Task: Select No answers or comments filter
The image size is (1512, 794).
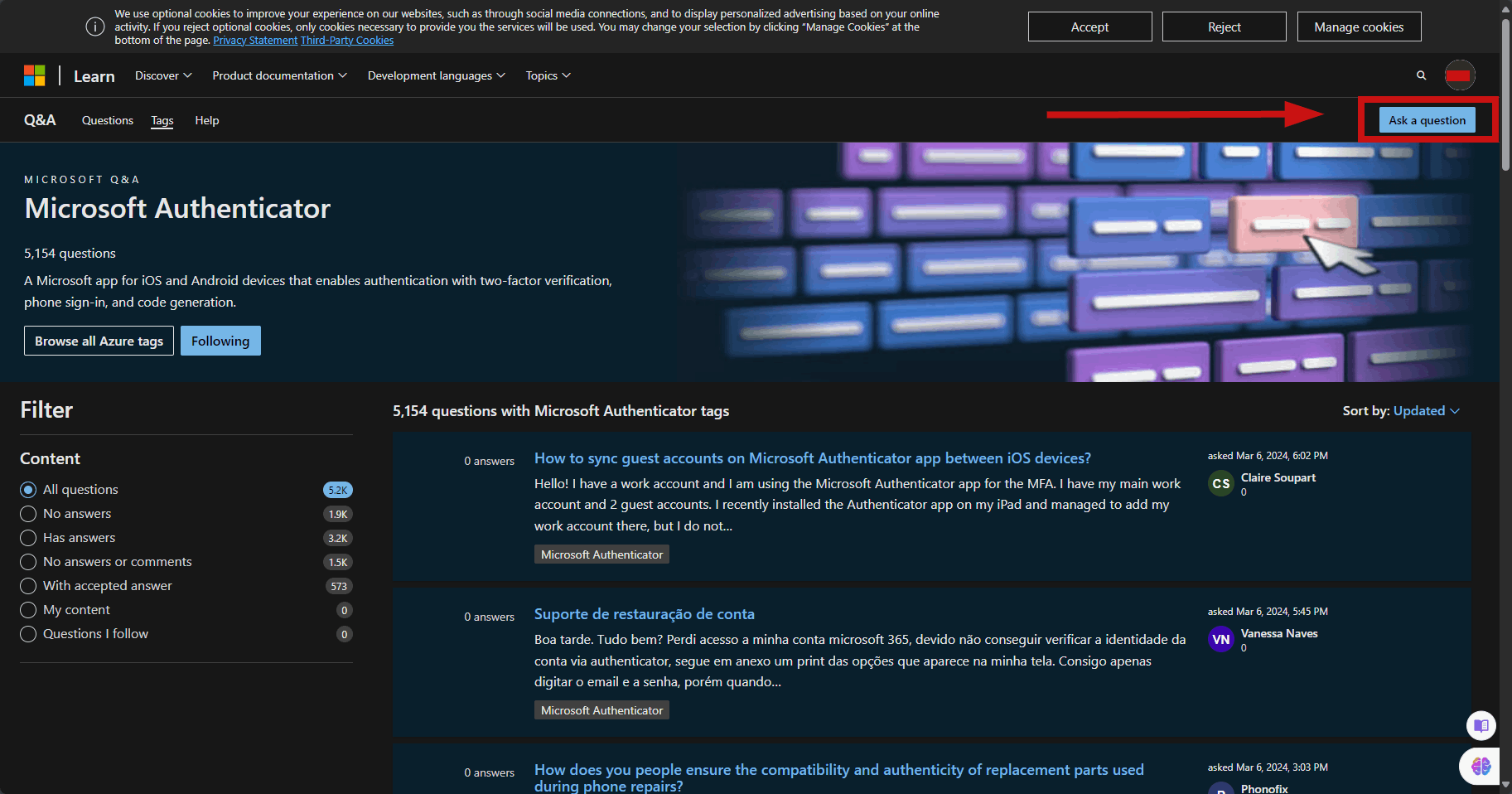Action: click(x=28, y=562)
